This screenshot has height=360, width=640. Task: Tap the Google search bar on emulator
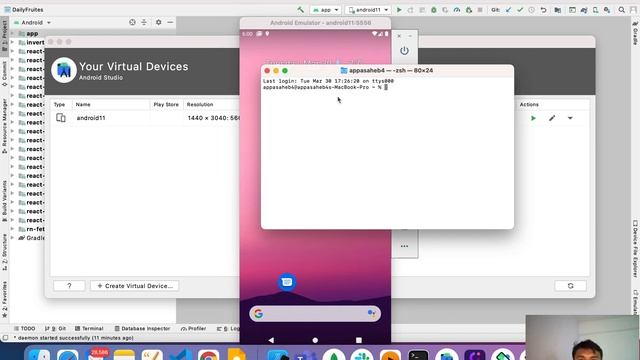pyautogui.click(x=315, y=313)
